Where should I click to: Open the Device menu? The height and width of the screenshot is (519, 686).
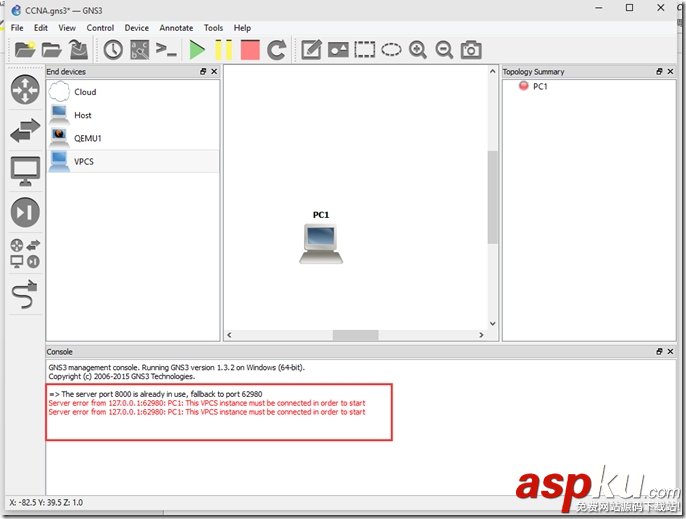[136, 28]
